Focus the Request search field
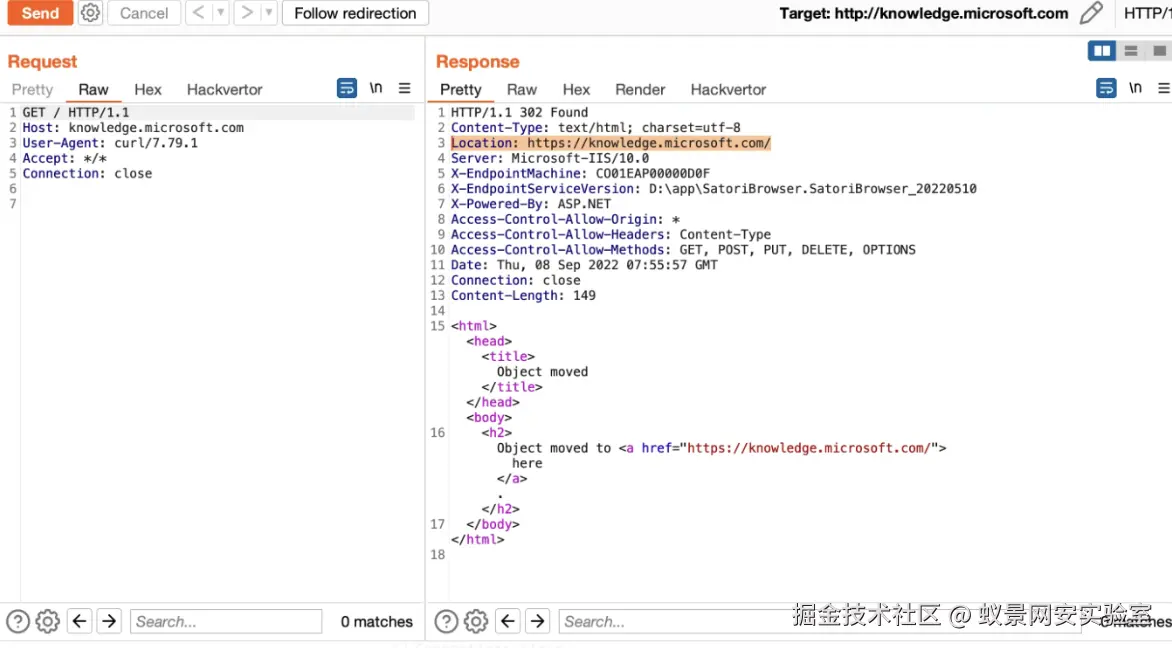The width and height of the screenshot is (1172, 648). click(226, 621)
